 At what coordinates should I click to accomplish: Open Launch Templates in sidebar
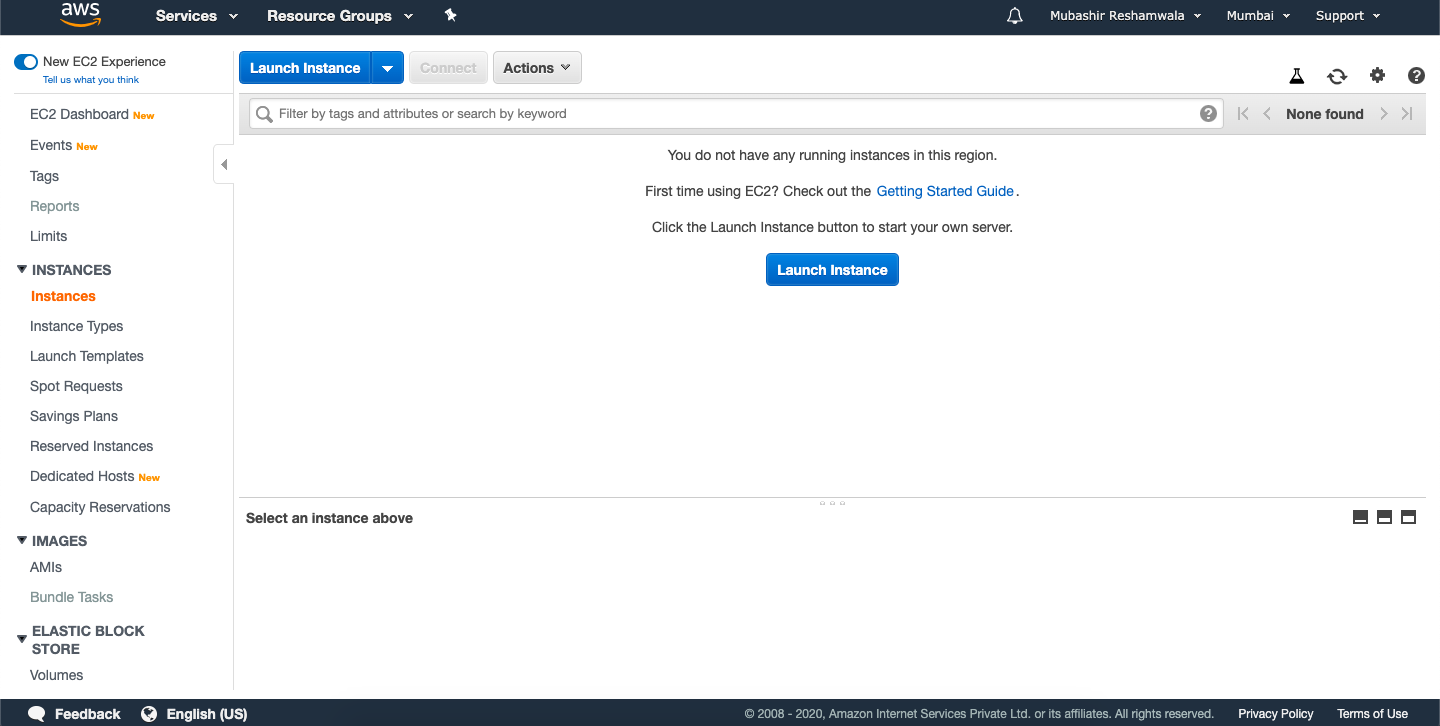87,356
